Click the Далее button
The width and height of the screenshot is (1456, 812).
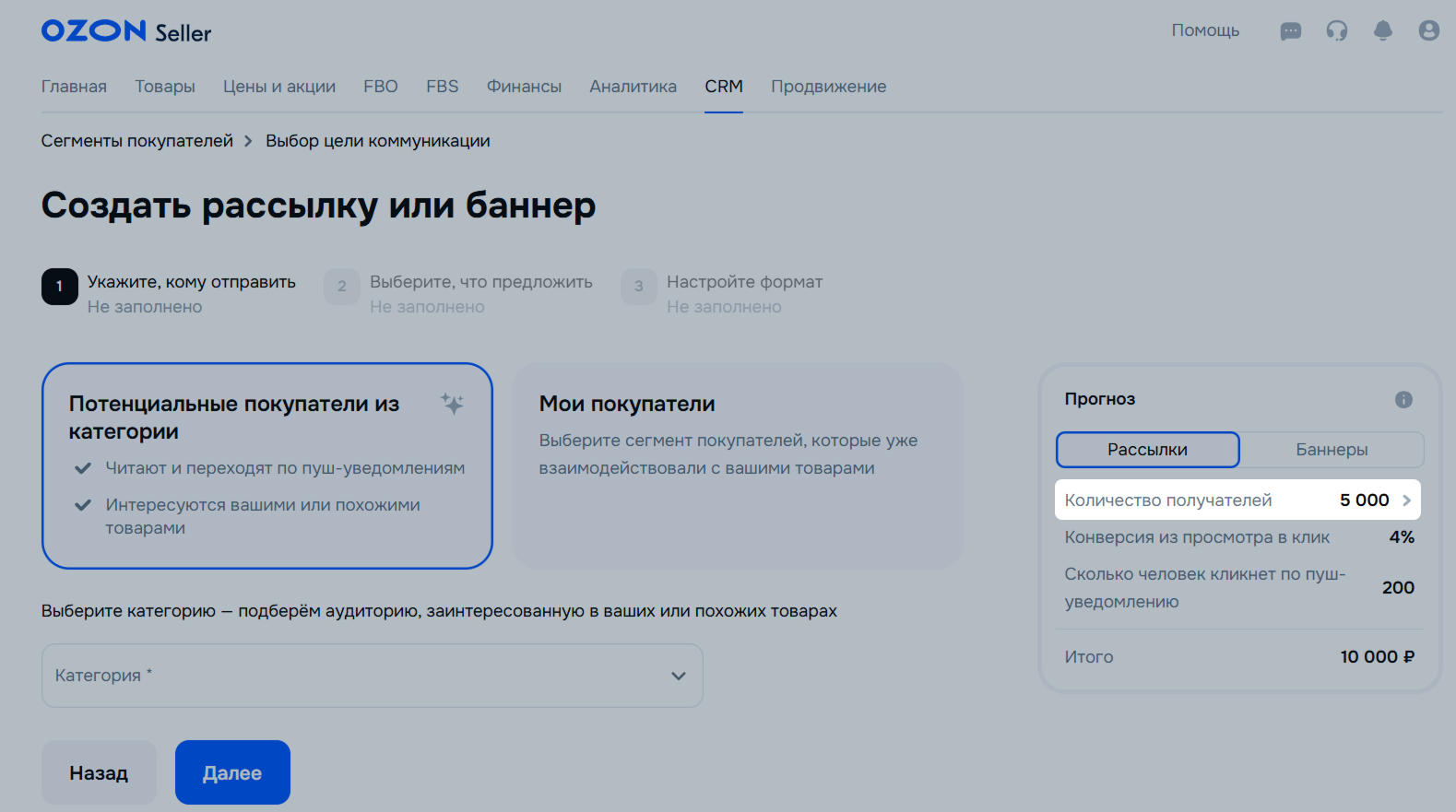point(232,772)
